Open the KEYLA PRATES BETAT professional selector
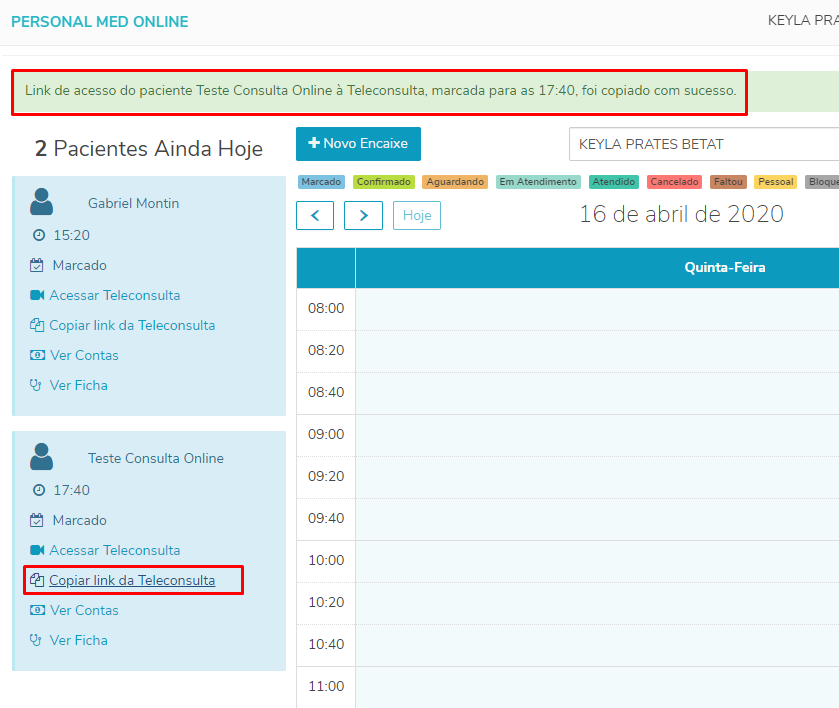This screenshot has height=708, width=839. [x=704, y=144]
